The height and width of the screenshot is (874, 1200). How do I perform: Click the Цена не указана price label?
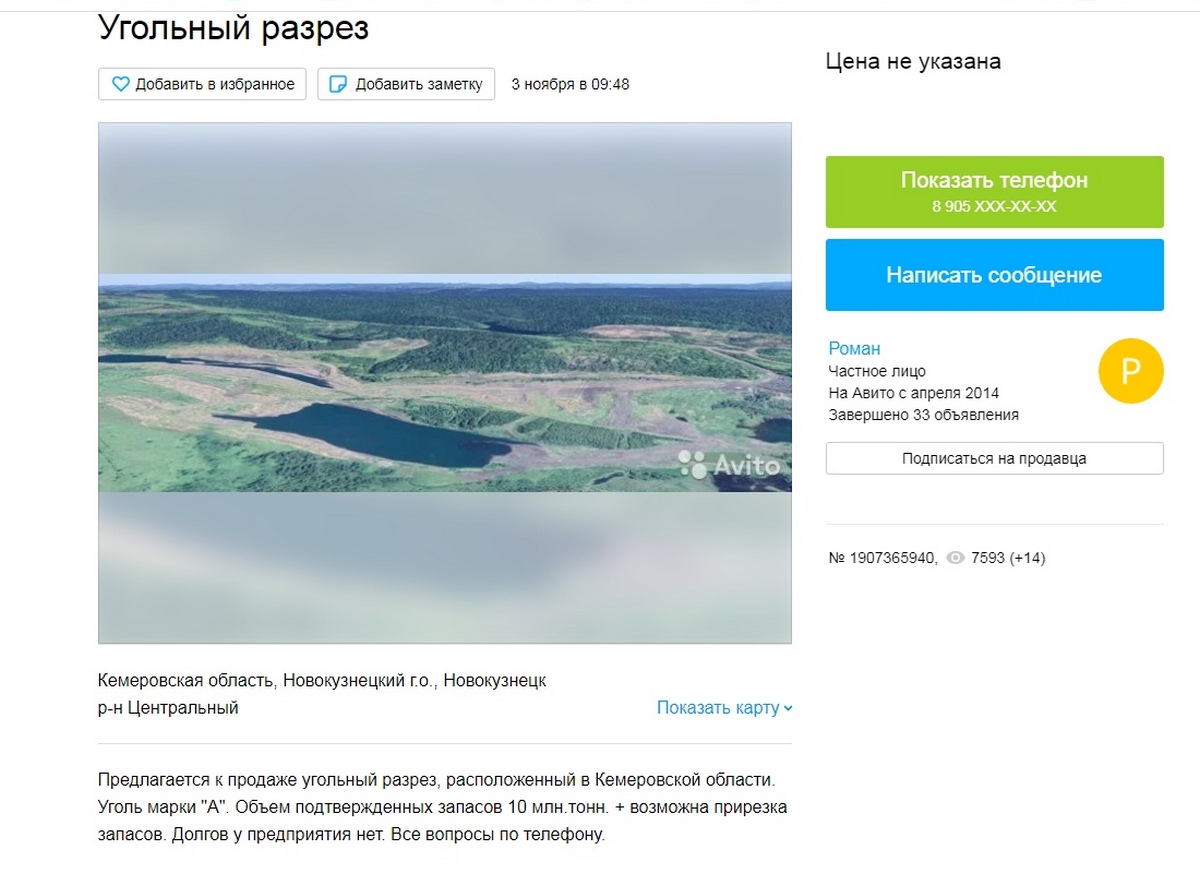coord(913,61)
